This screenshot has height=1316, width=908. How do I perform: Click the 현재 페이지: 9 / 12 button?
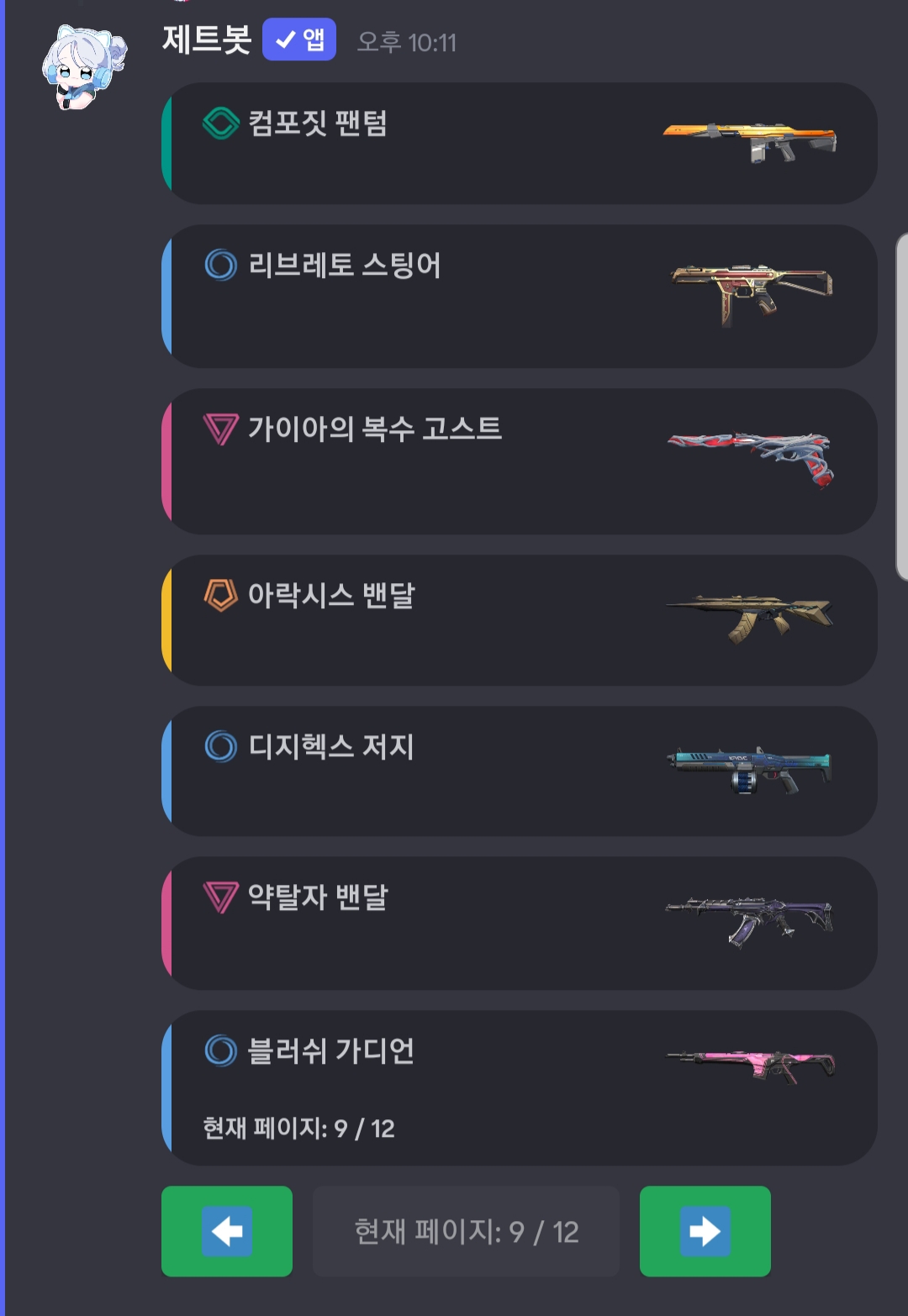466,1231
